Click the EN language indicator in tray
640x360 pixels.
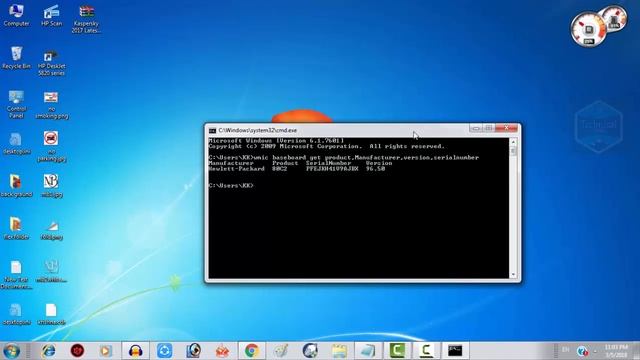pyautogui.click(x=565, y=350)
